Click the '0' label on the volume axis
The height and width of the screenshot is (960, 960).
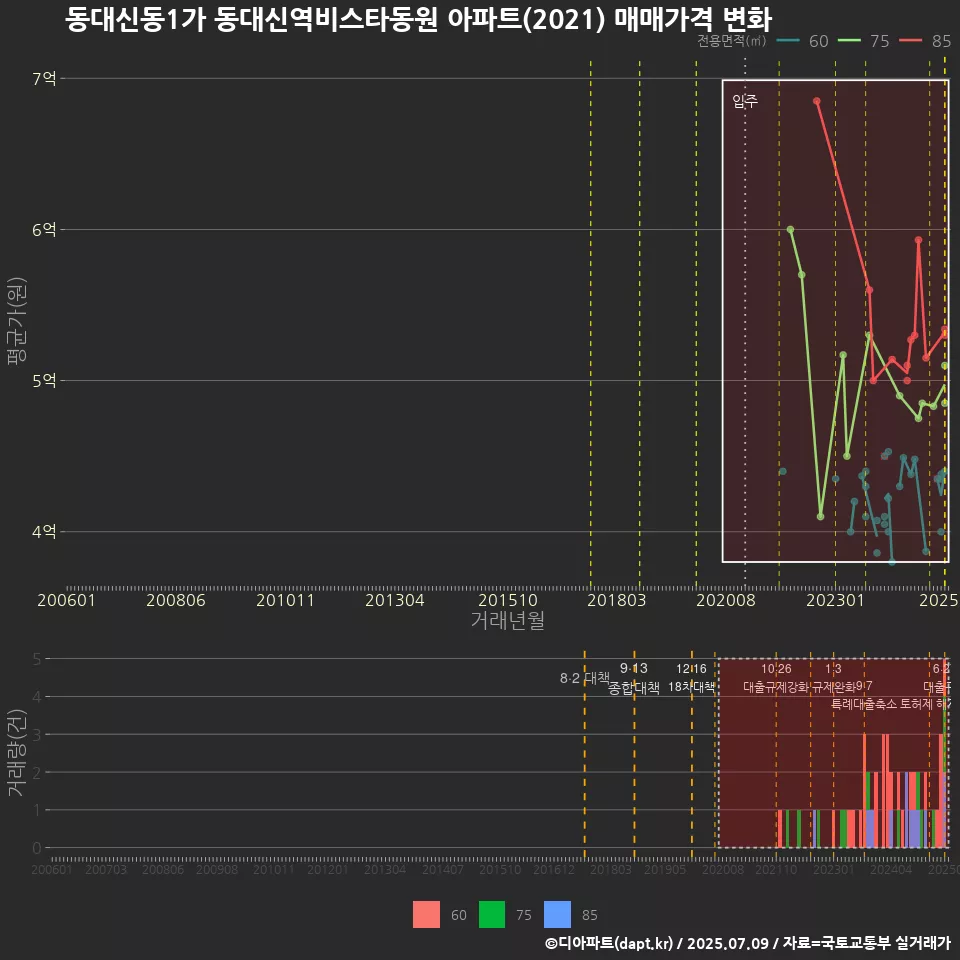37,848
